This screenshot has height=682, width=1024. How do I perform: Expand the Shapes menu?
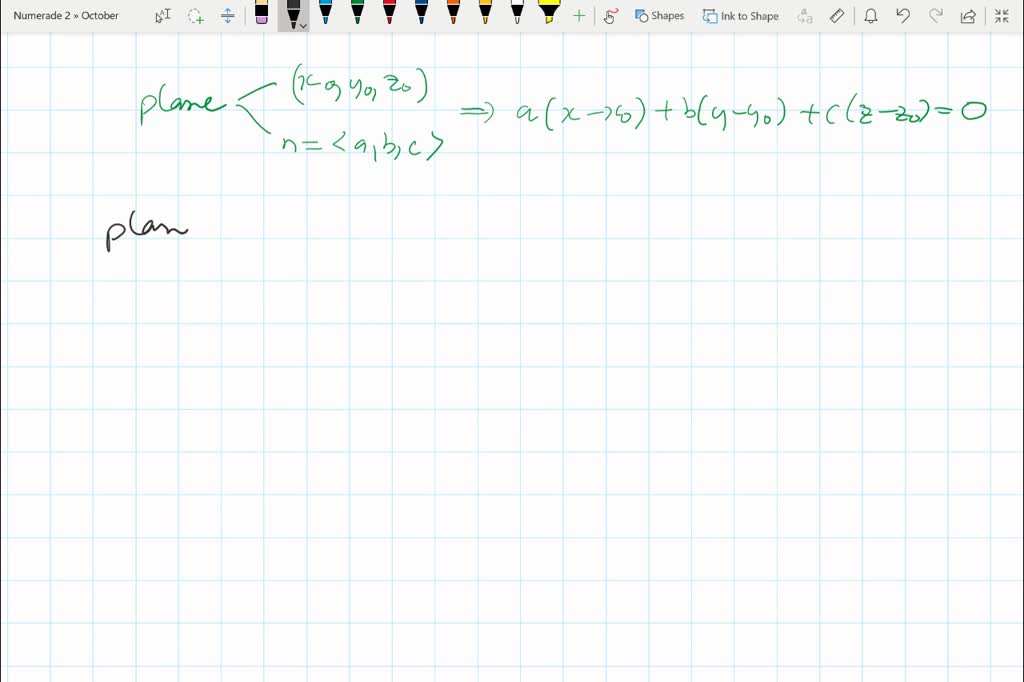pos(660,16)
